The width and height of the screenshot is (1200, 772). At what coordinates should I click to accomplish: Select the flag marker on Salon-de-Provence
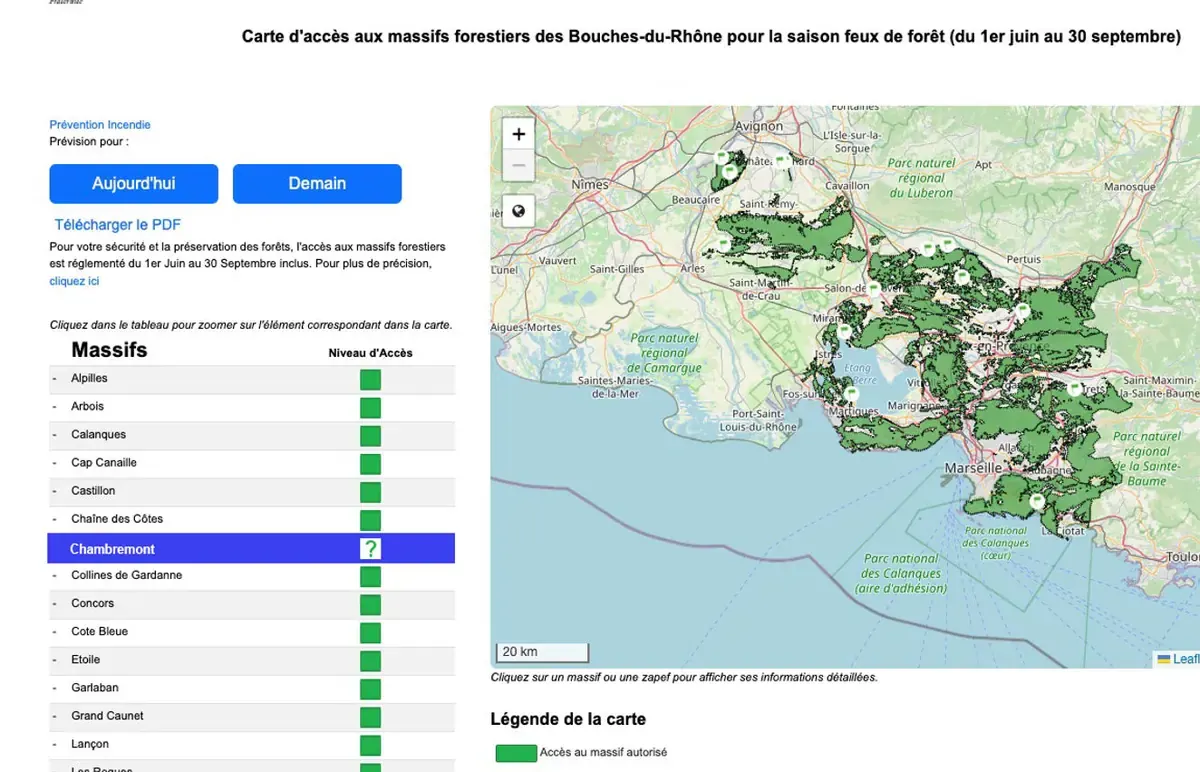[874, 288]
